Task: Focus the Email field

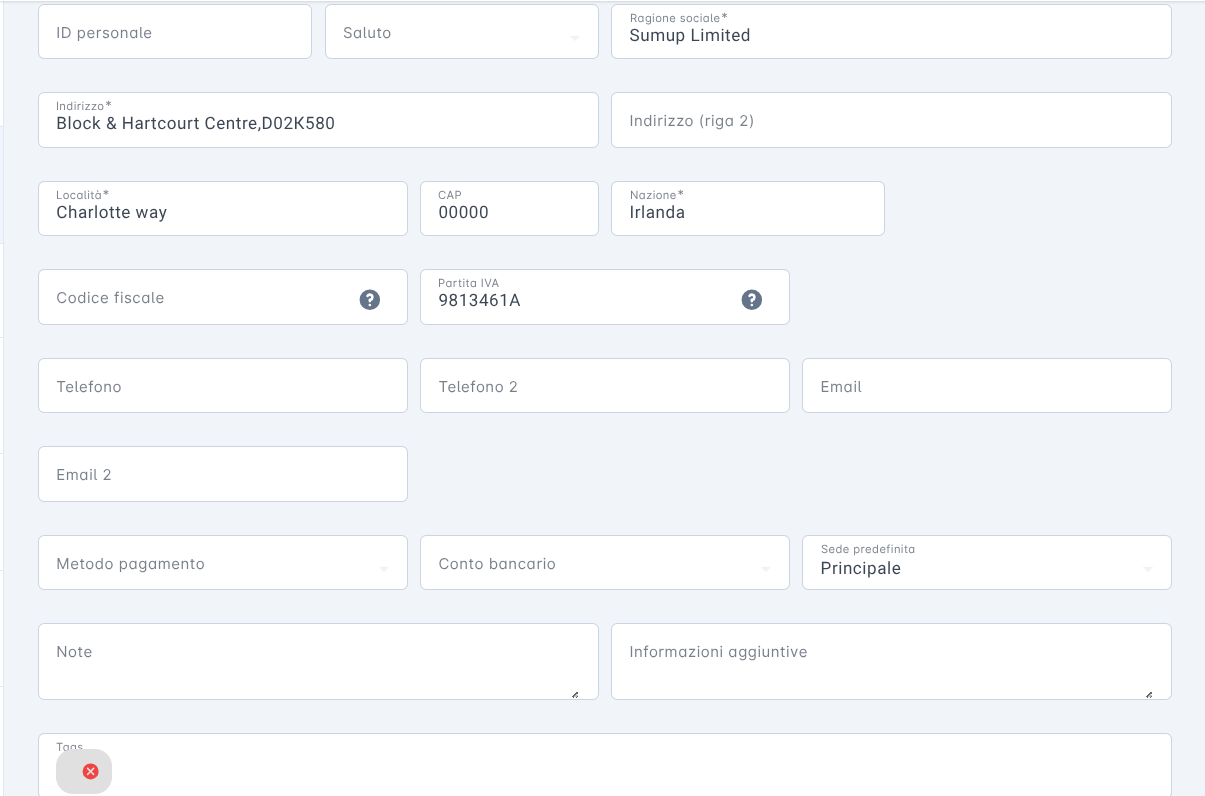Action: click(x=987, y=386)
